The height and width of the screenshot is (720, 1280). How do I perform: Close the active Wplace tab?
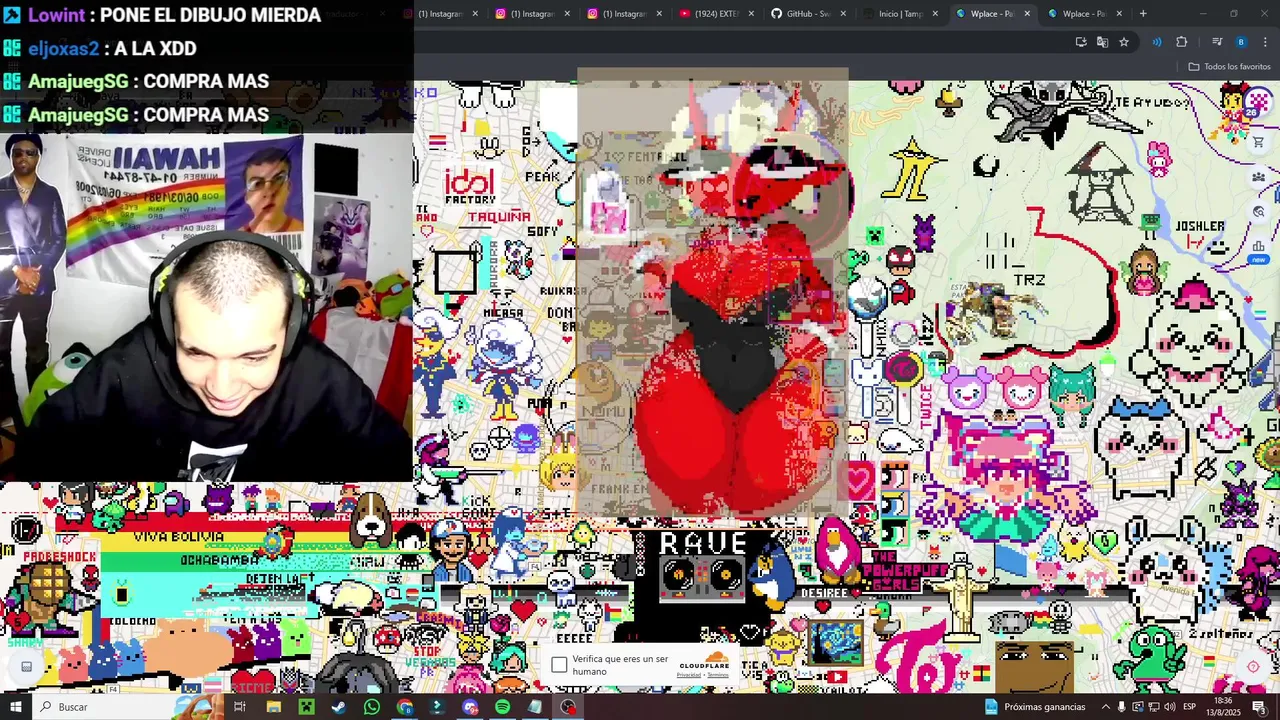[x=1027, y=14]
